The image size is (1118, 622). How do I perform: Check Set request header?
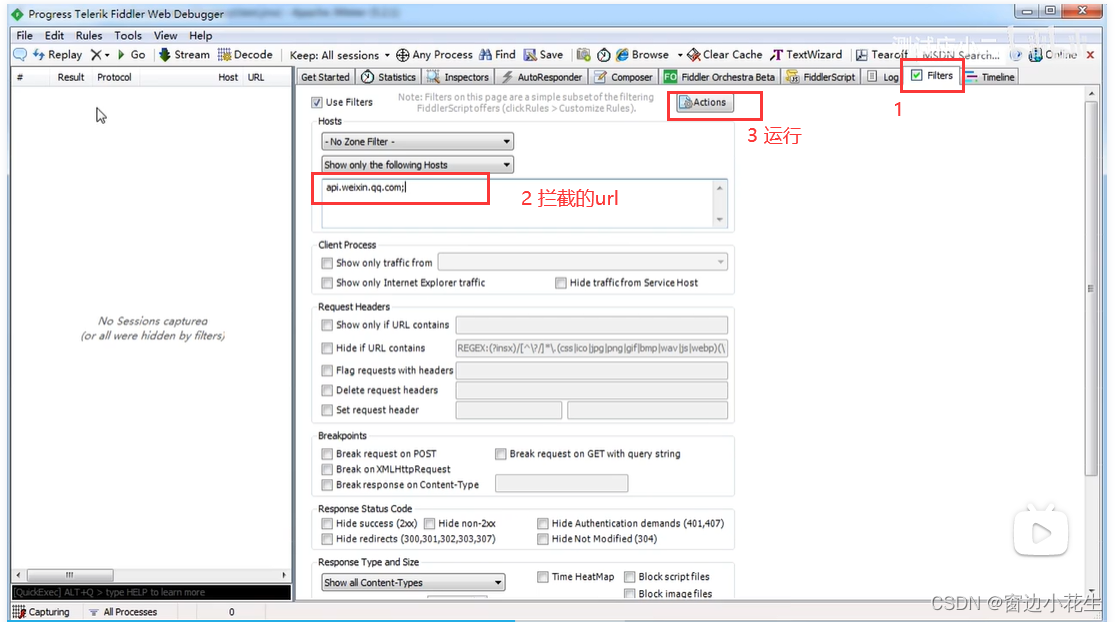[327, 410]
